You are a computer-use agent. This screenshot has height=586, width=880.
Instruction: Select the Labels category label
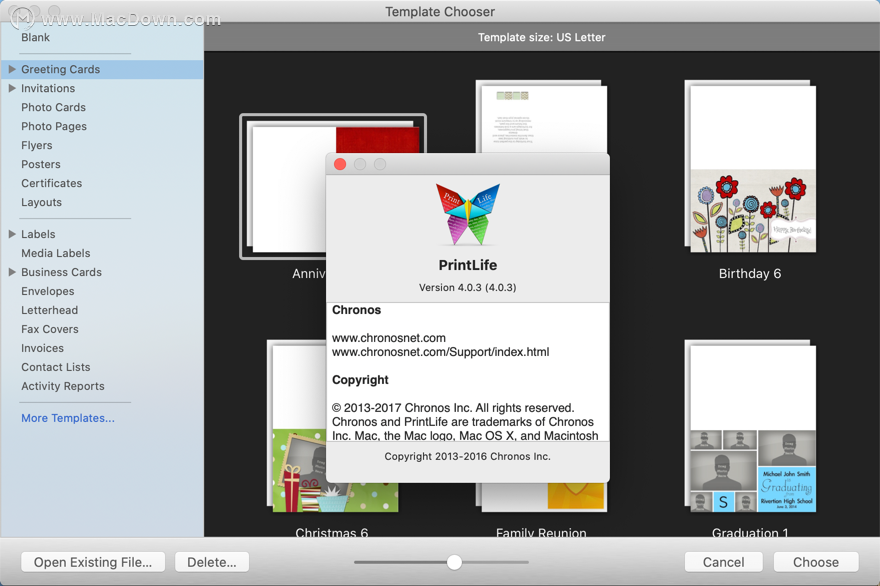click(38, 234)
